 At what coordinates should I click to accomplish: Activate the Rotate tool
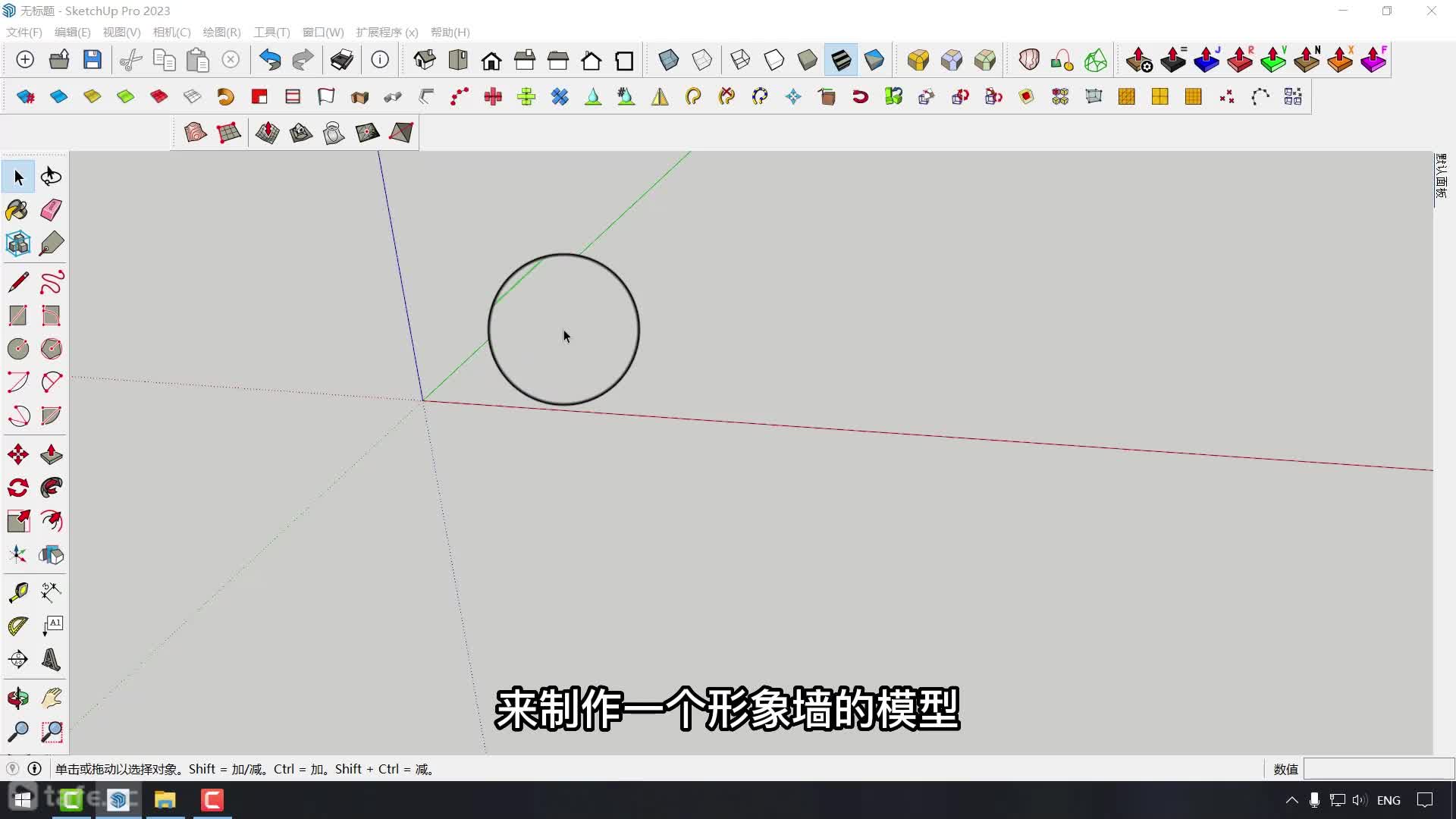pos(18,488)
